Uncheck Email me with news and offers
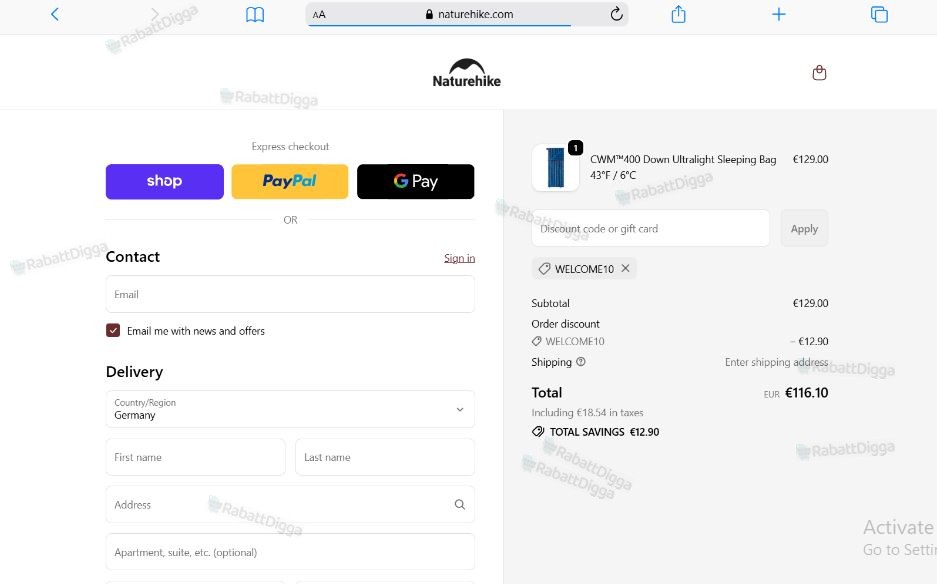937x584 pixels. pos(113,331)
